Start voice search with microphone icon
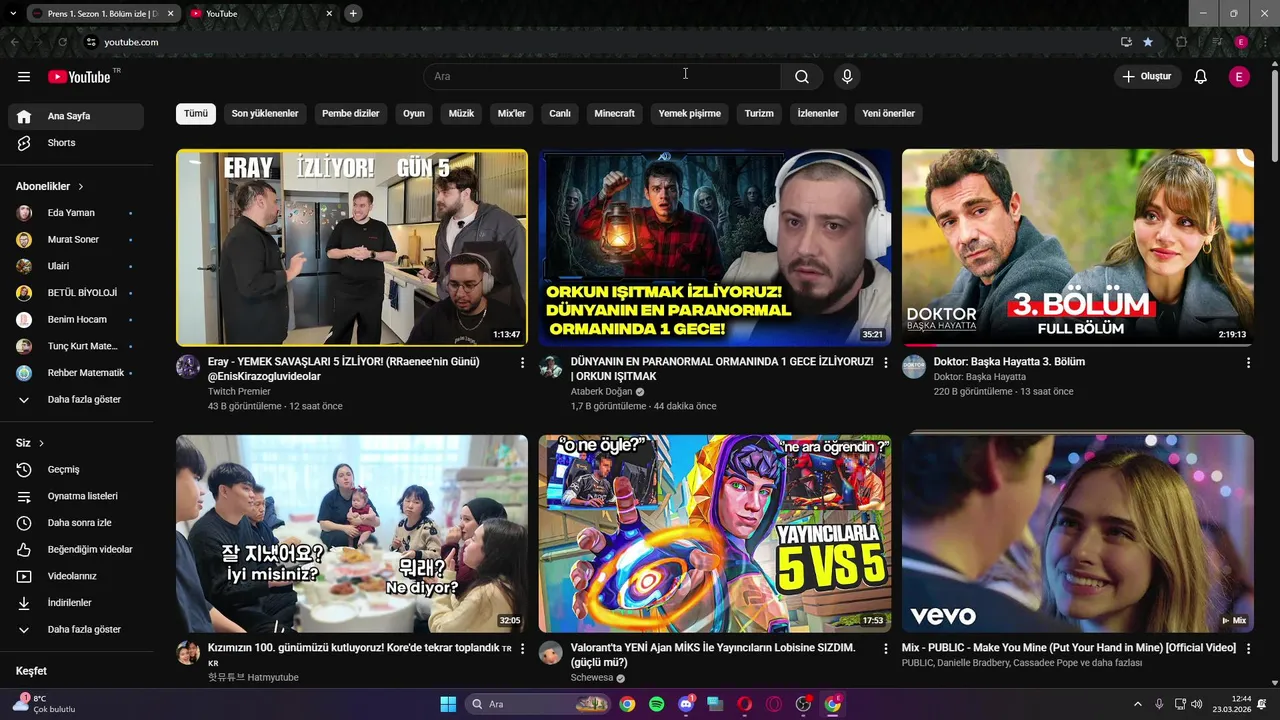This screenshot has height=720, width=1280. (x=847, y=77)
